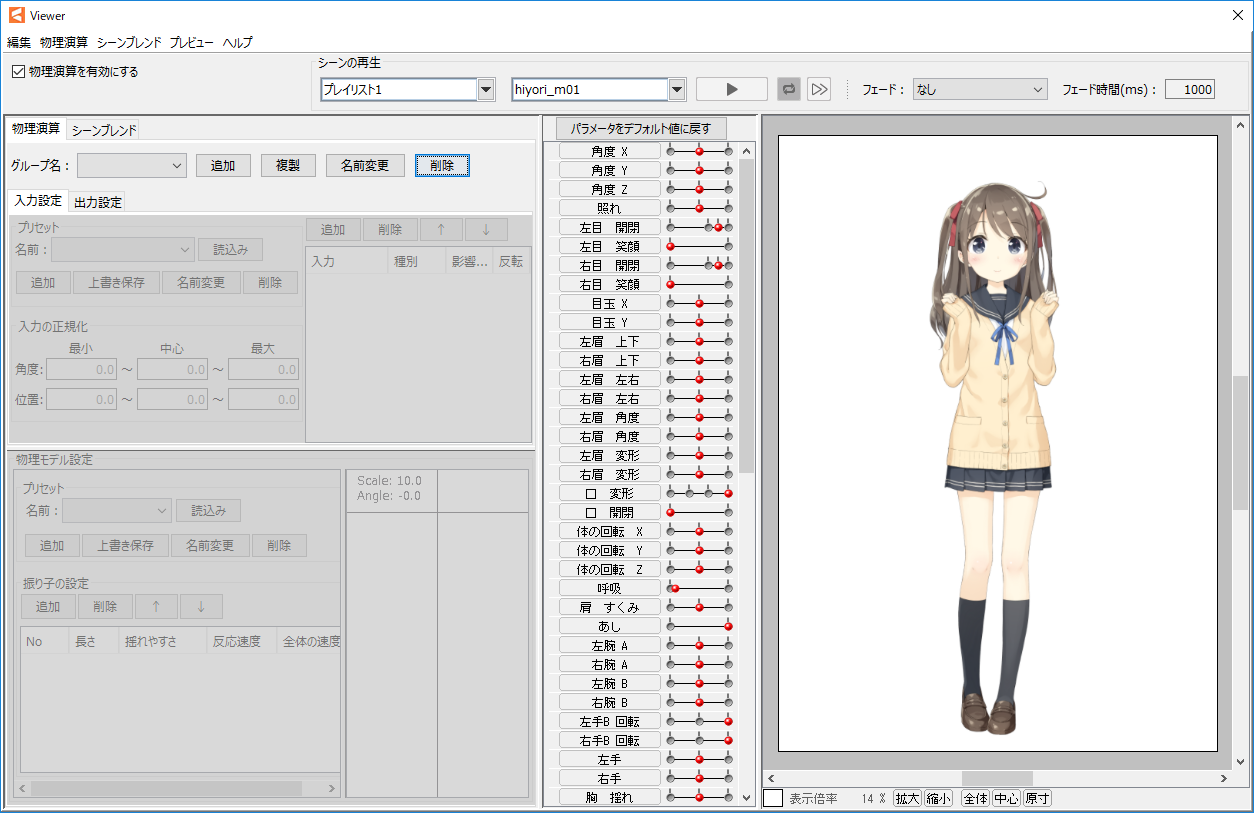Click the 角度 Y parameter name button
Screen dimensions: 1254x813
[x=610, y=170]
